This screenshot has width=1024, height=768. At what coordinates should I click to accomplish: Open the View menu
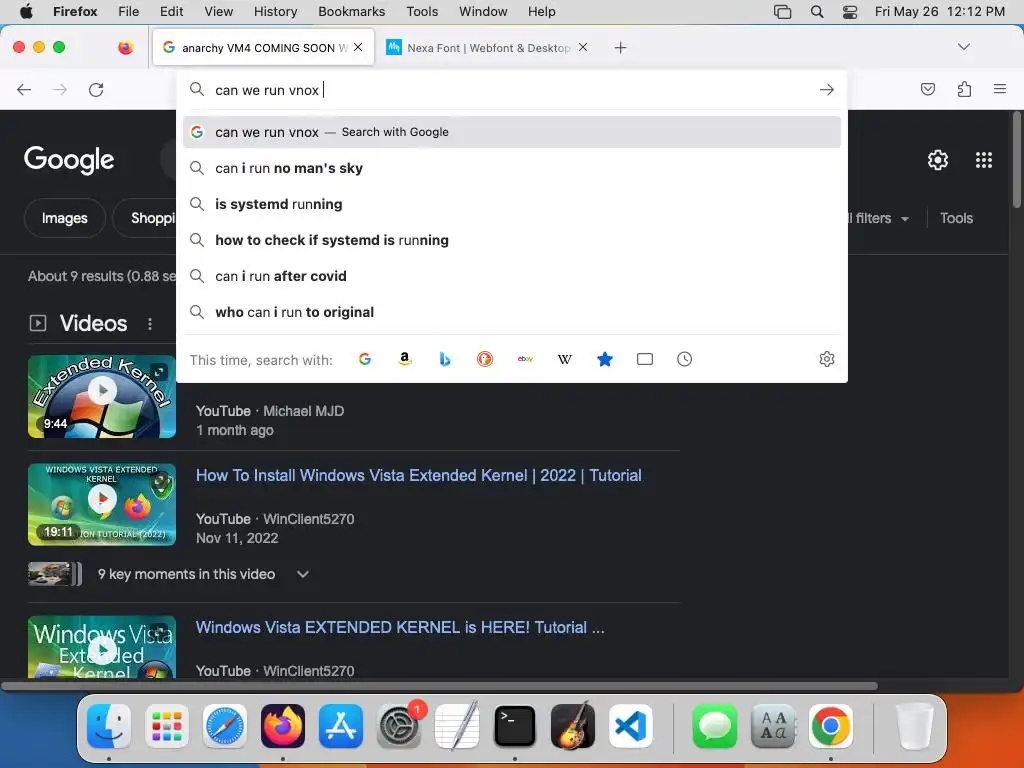point(218,12)
